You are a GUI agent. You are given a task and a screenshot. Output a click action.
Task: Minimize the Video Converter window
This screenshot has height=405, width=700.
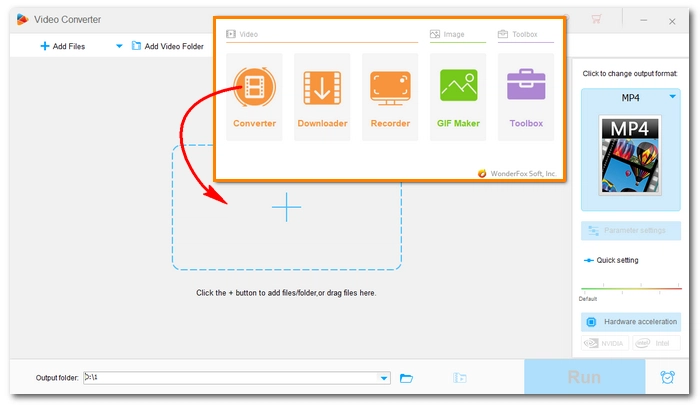tap(643, 20)
